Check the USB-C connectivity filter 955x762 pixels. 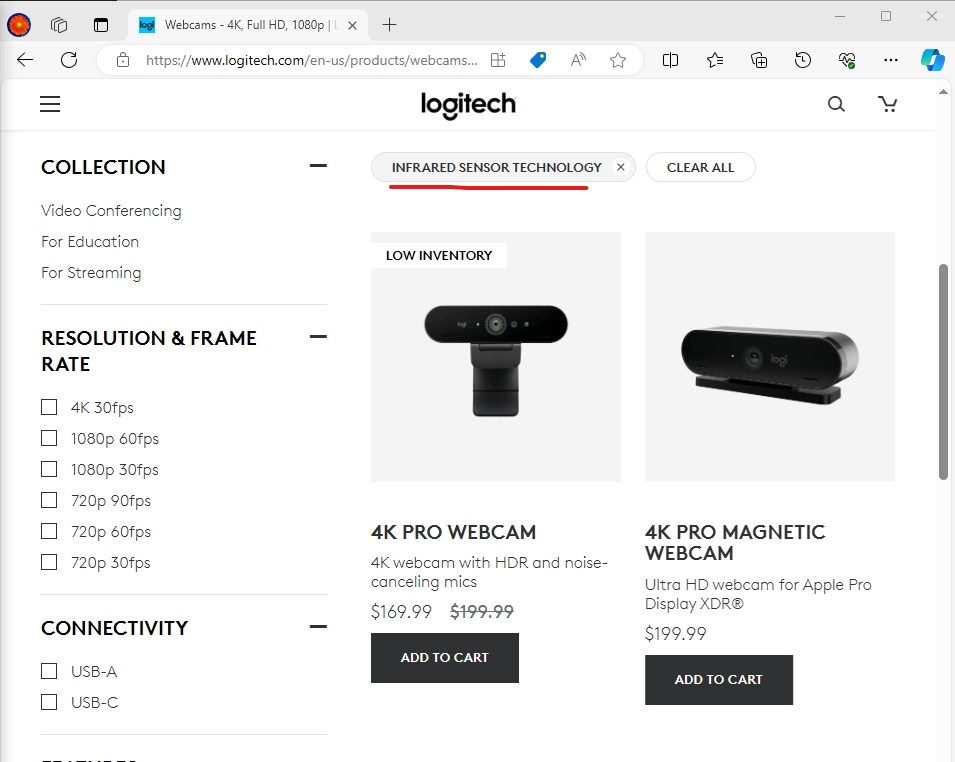(x=49, y=702)
